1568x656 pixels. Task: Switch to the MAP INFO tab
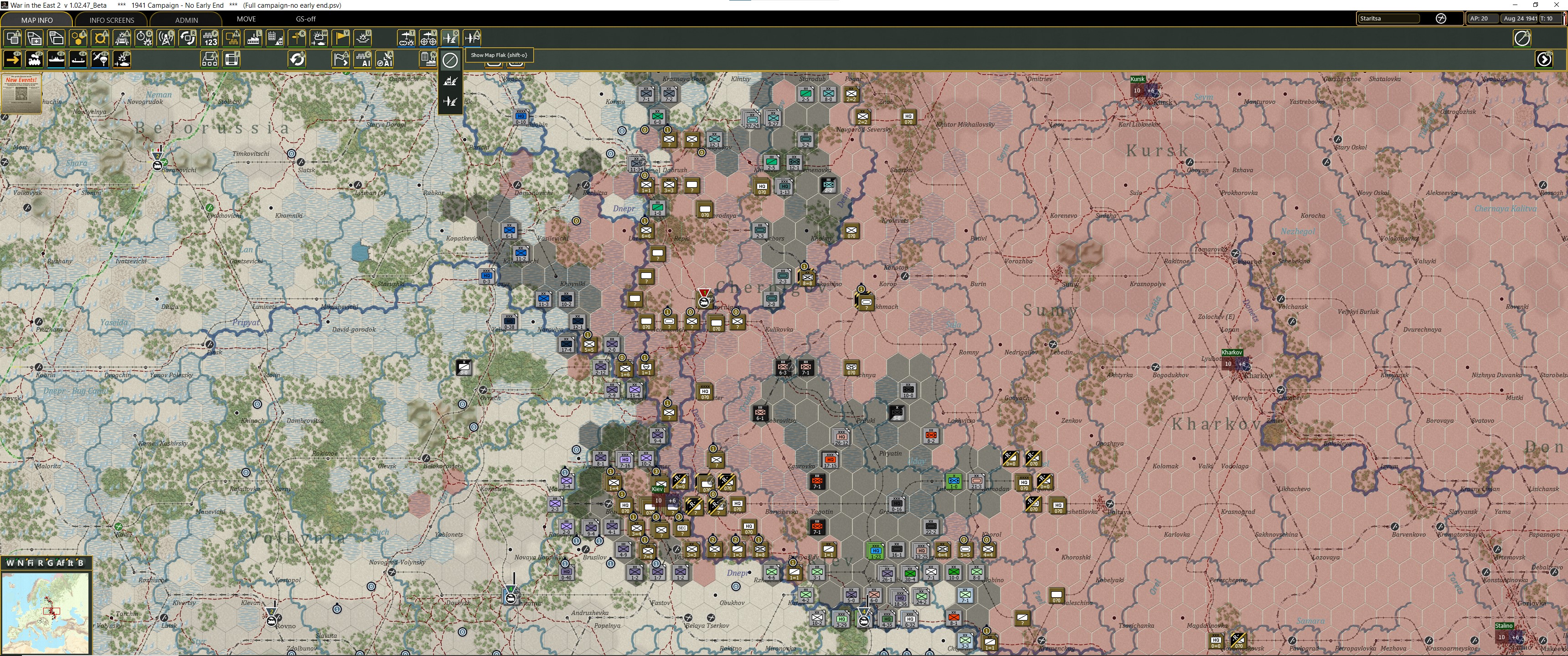36,20
